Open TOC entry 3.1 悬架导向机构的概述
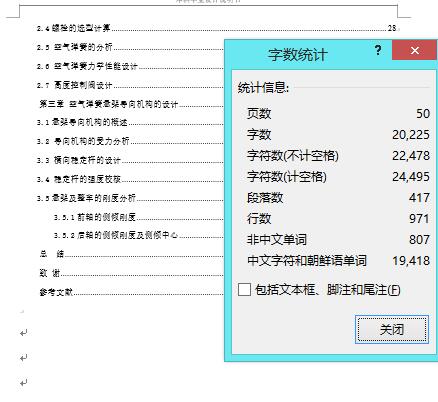The height and width of the screenshot is (402, 438). point(82,122)
